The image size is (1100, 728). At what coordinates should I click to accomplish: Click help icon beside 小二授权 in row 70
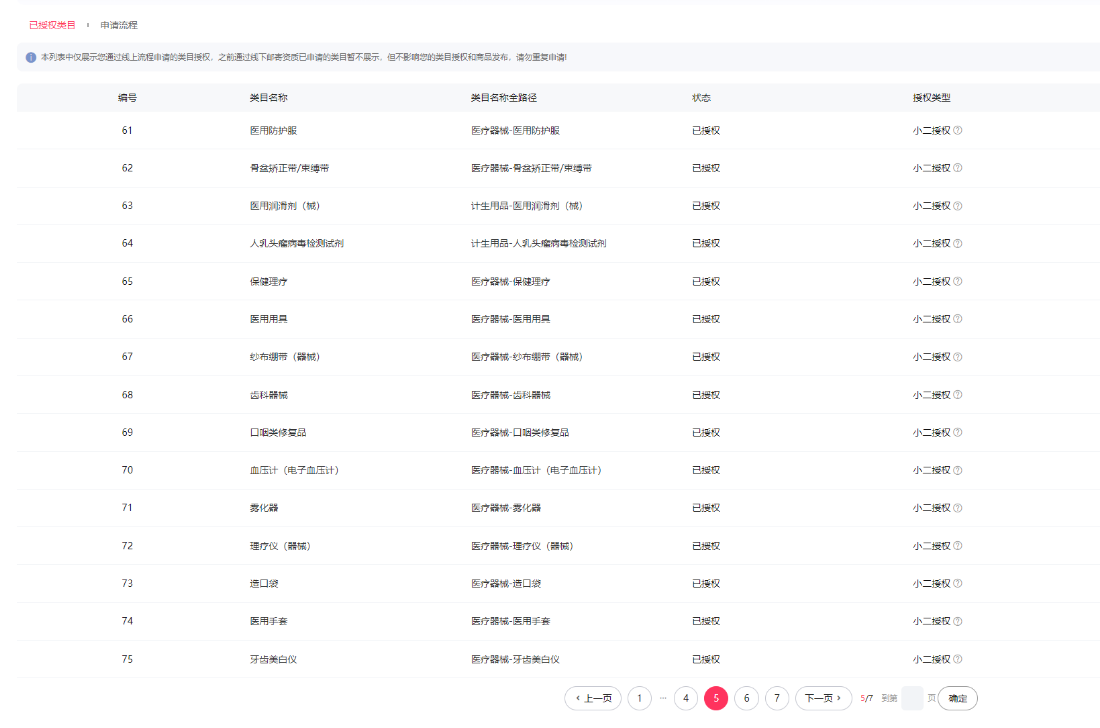coord(958,470)
